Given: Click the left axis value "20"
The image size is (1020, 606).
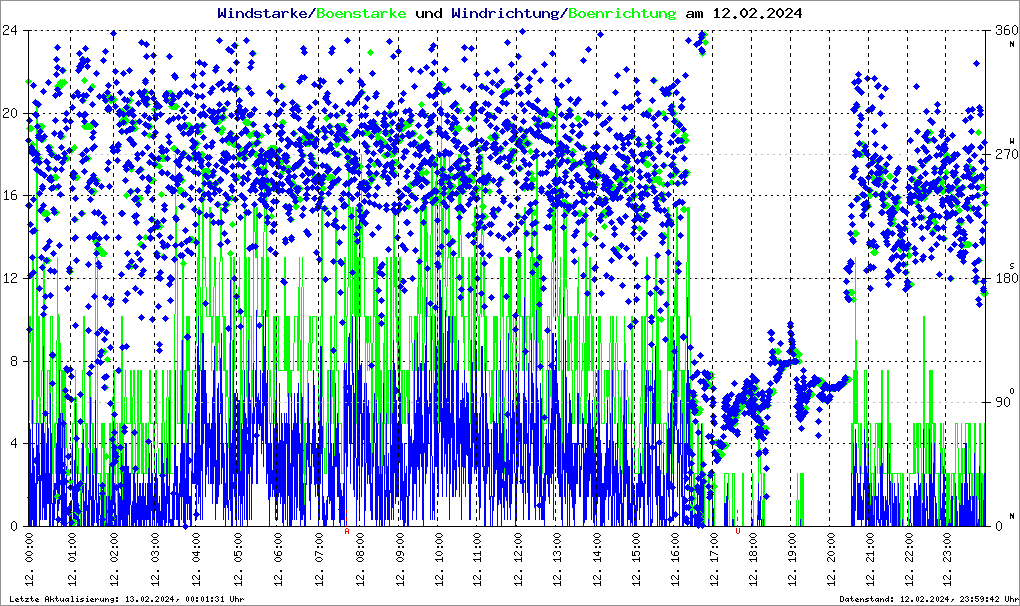Looking at the screenshot, I should click(x=9, y=113).
